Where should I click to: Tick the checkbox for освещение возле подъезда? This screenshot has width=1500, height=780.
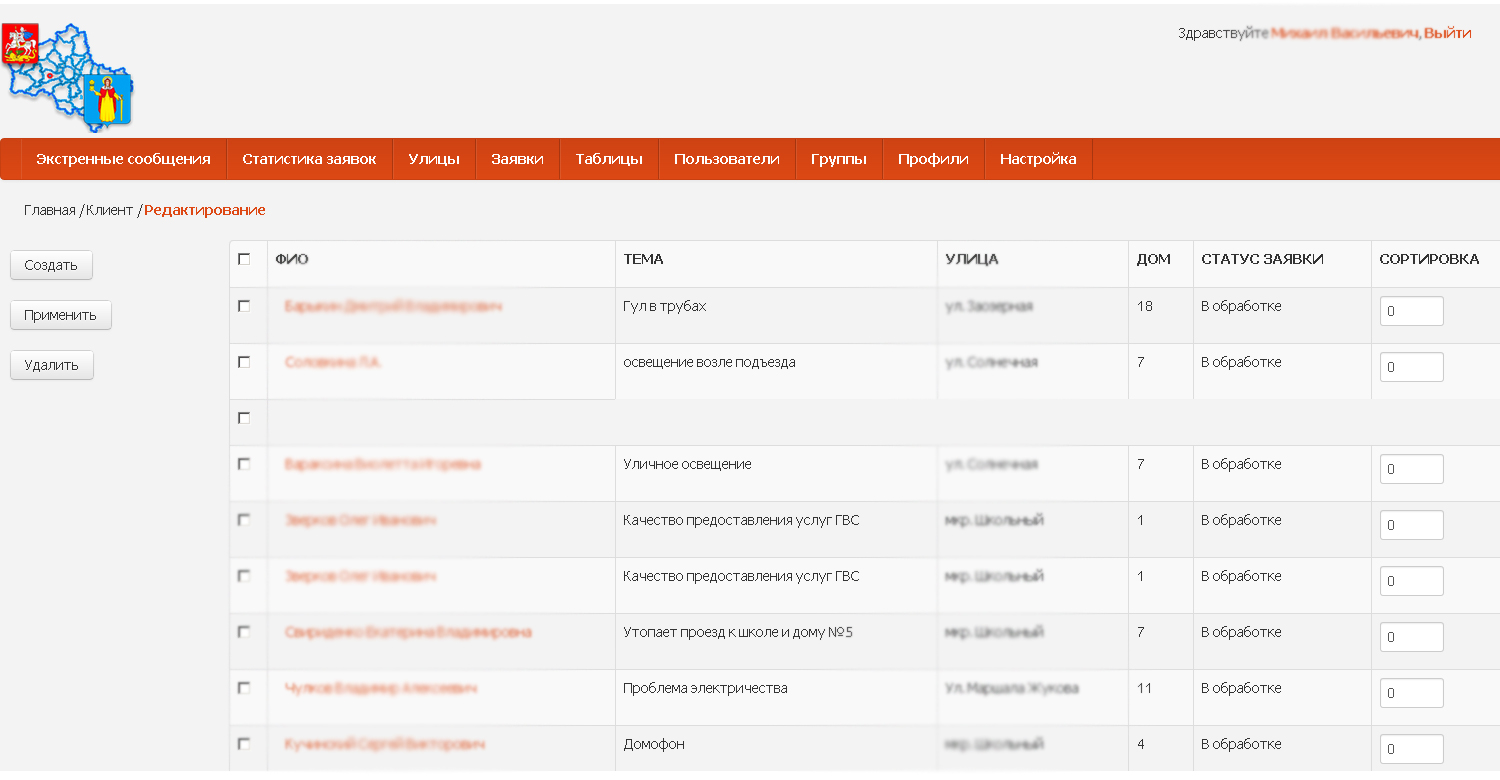[x=244, y=362]
